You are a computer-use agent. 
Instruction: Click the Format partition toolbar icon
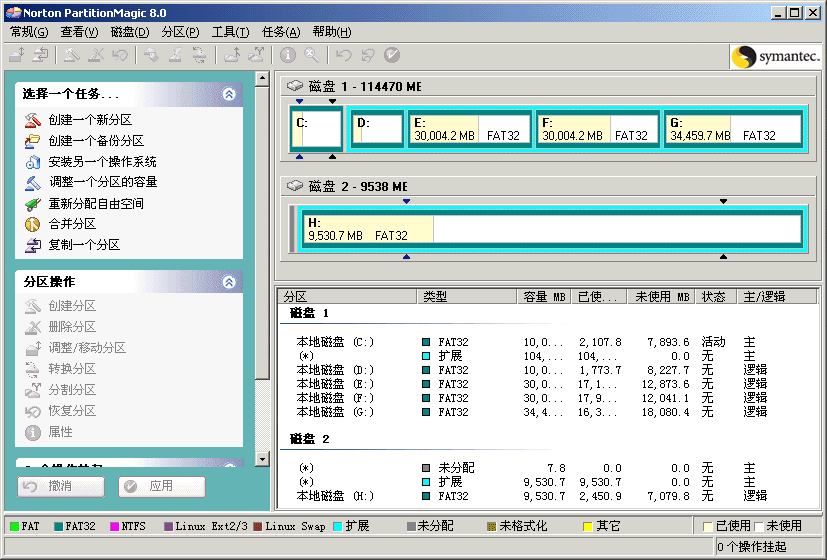pos(175,55)
